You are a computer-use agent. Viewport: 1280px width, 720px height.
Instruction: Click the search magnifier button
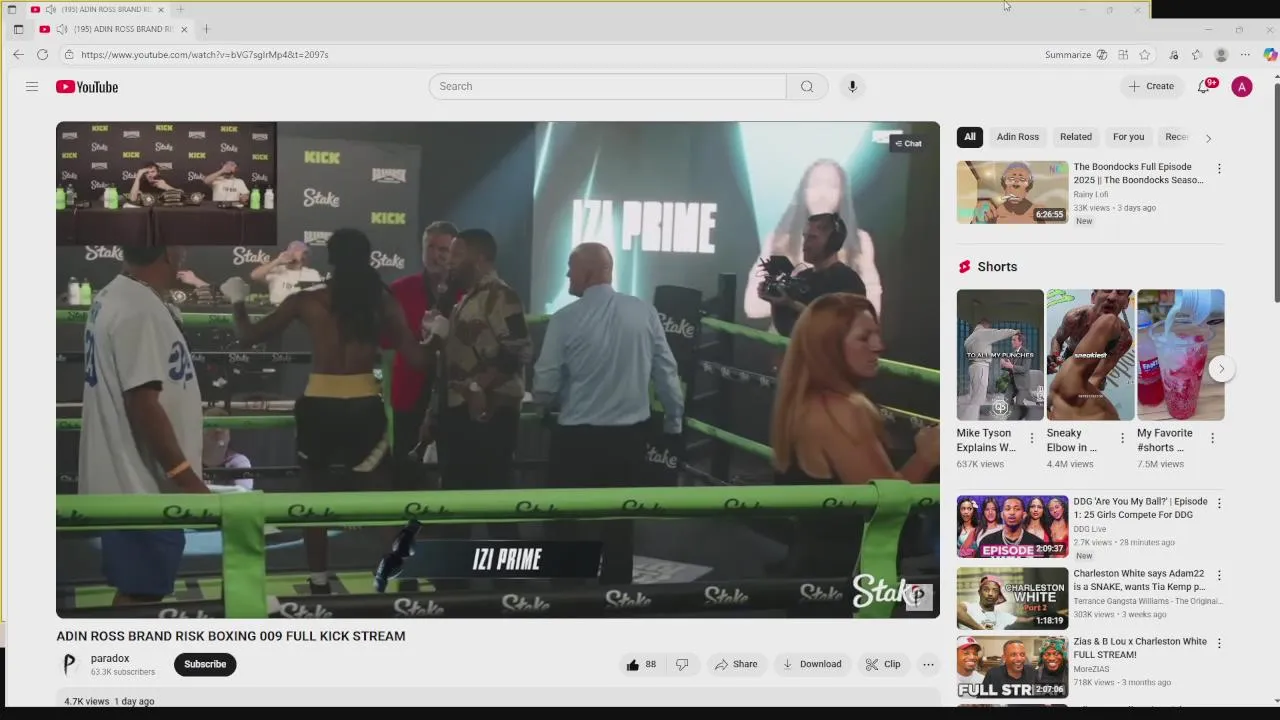click(807, 87)
